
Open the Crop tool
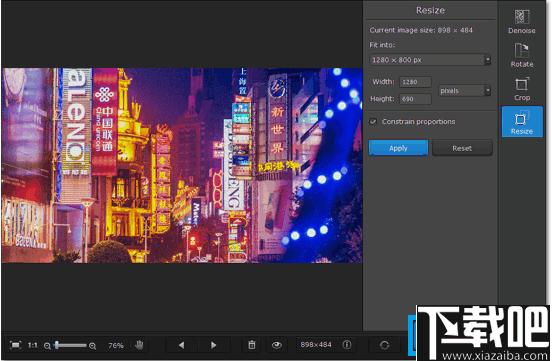click(x=522, y=89)
